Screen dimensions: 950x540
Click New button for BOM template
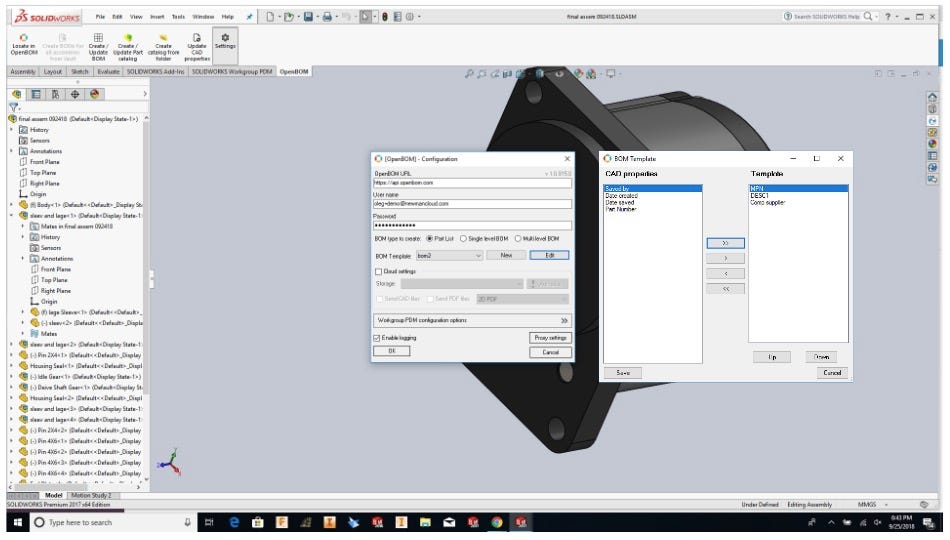tap(506, 255)
